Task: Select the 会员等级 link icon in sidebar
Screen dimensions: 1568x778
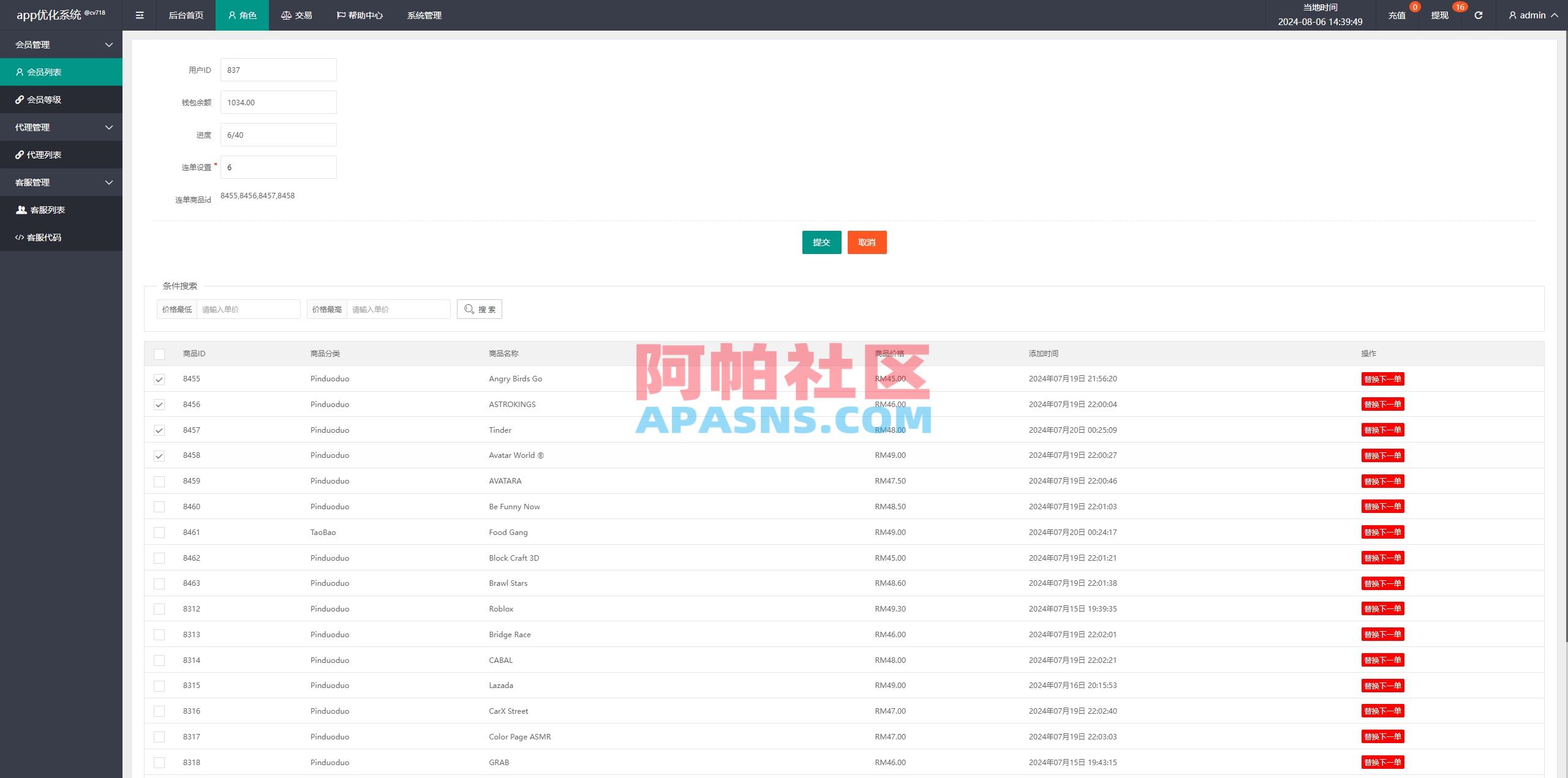Action: coord(20,99)
